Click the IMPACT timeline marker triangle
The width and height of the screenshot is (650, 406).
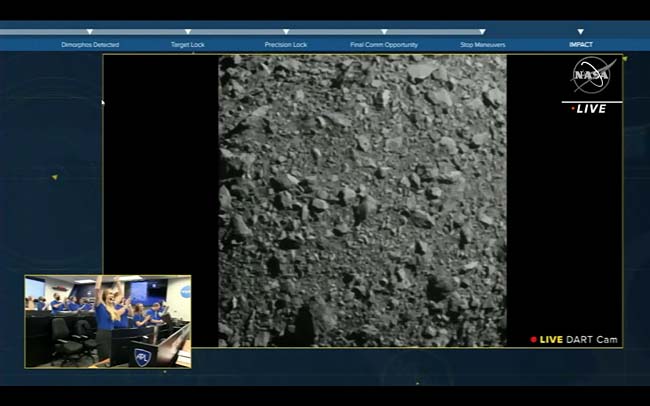[x=581, y=32]
